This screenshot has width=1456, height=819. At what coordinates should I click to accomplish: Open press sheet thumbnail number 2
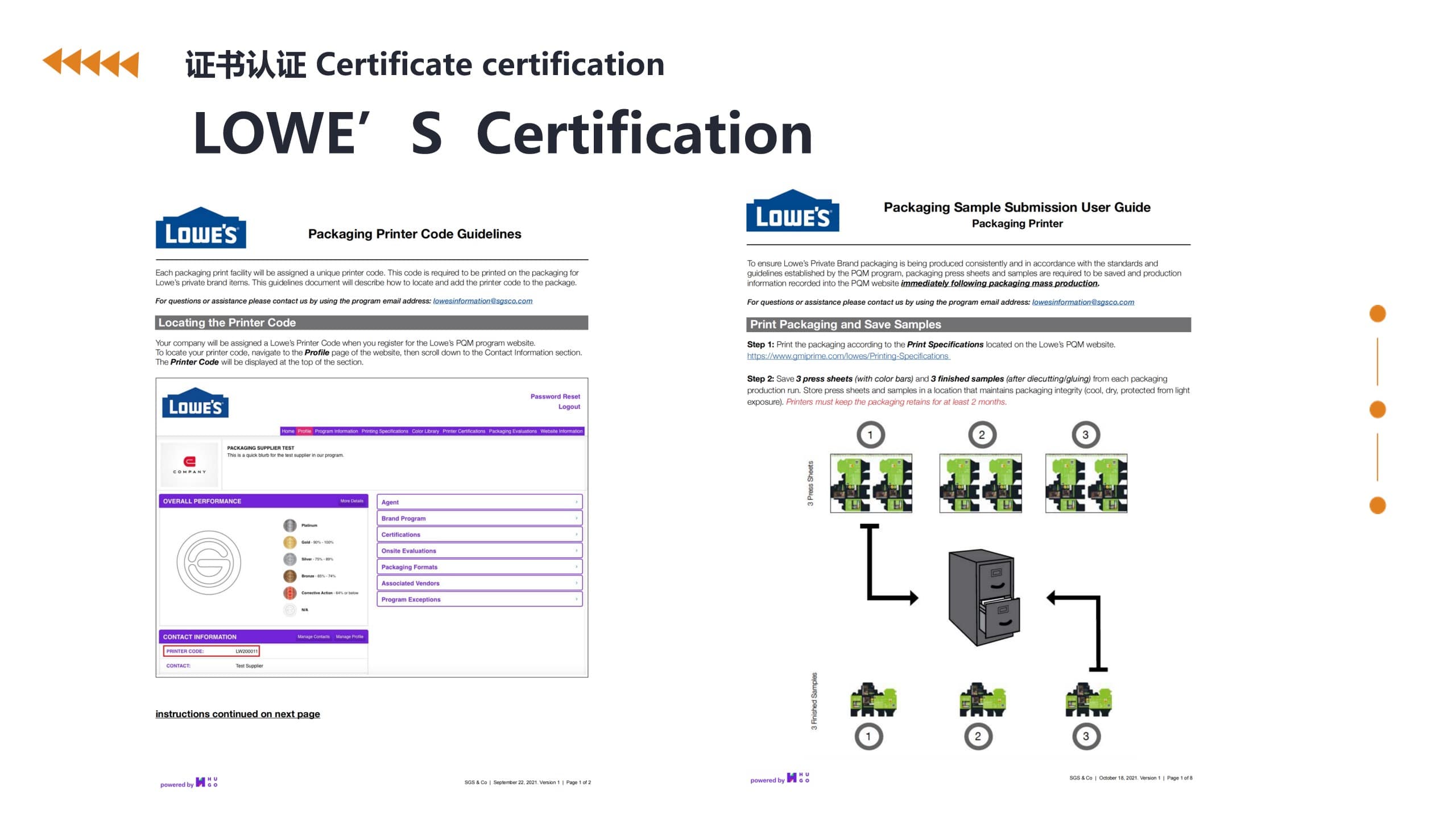[981, 483]
